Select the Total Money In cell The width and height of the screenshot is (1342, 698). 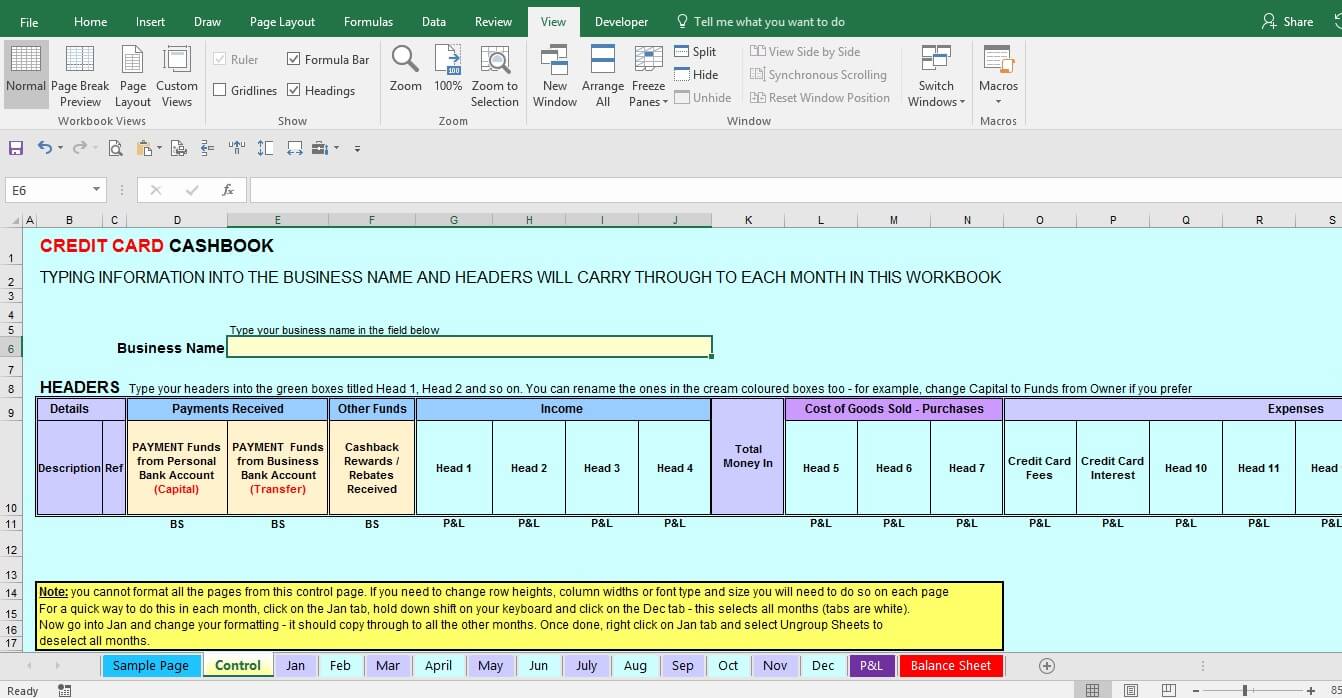pyautogui.click(x=748, y=456)
